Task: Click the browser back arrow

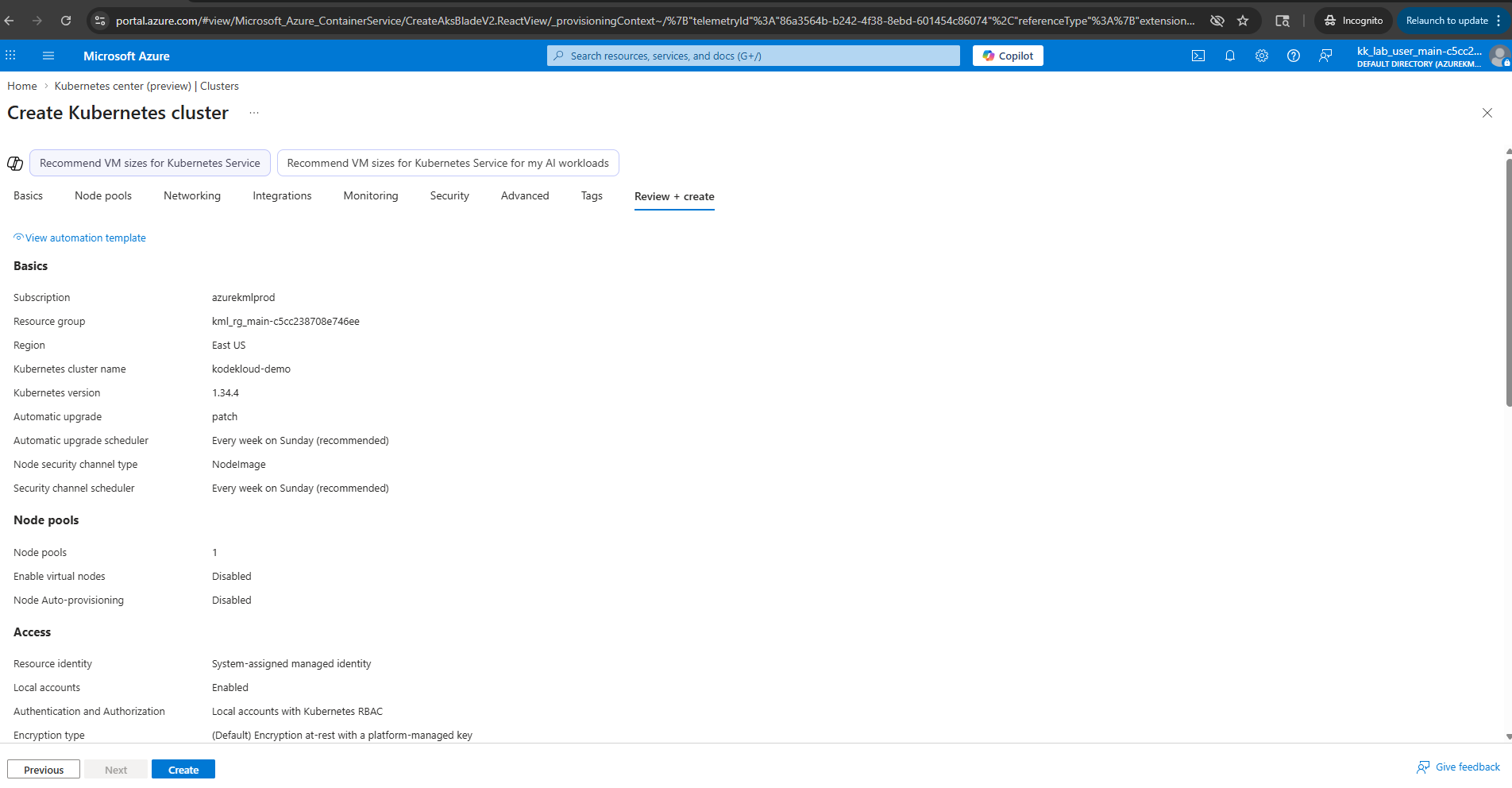Action: click(10, 21)
